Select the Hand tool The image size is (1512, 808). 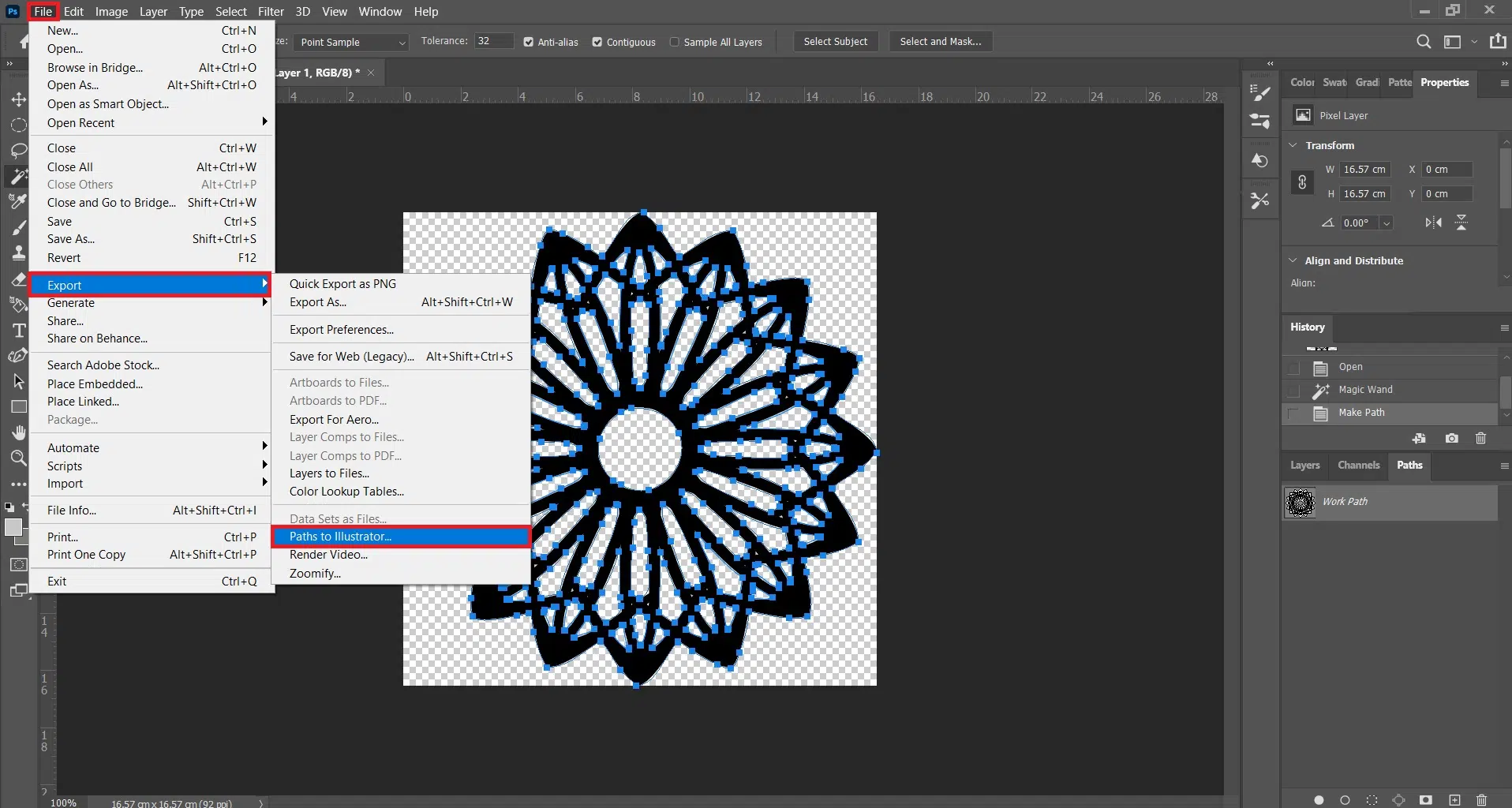click(18, 432)
